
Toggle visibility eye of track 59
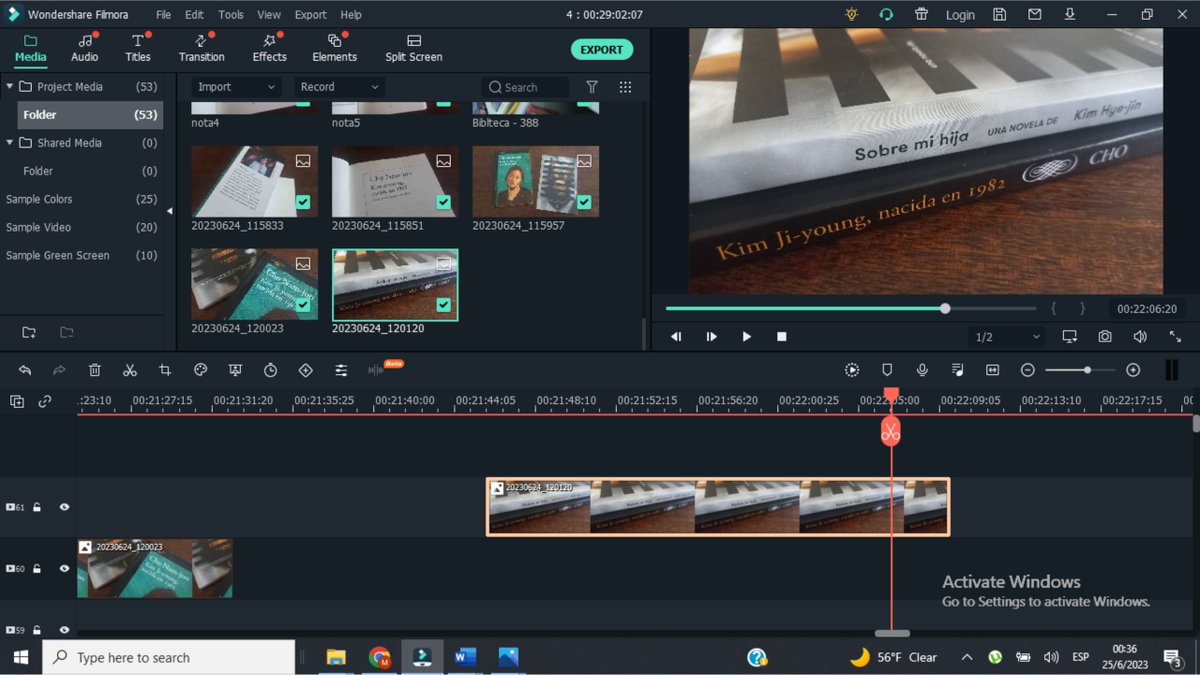[x=64, y=630]
